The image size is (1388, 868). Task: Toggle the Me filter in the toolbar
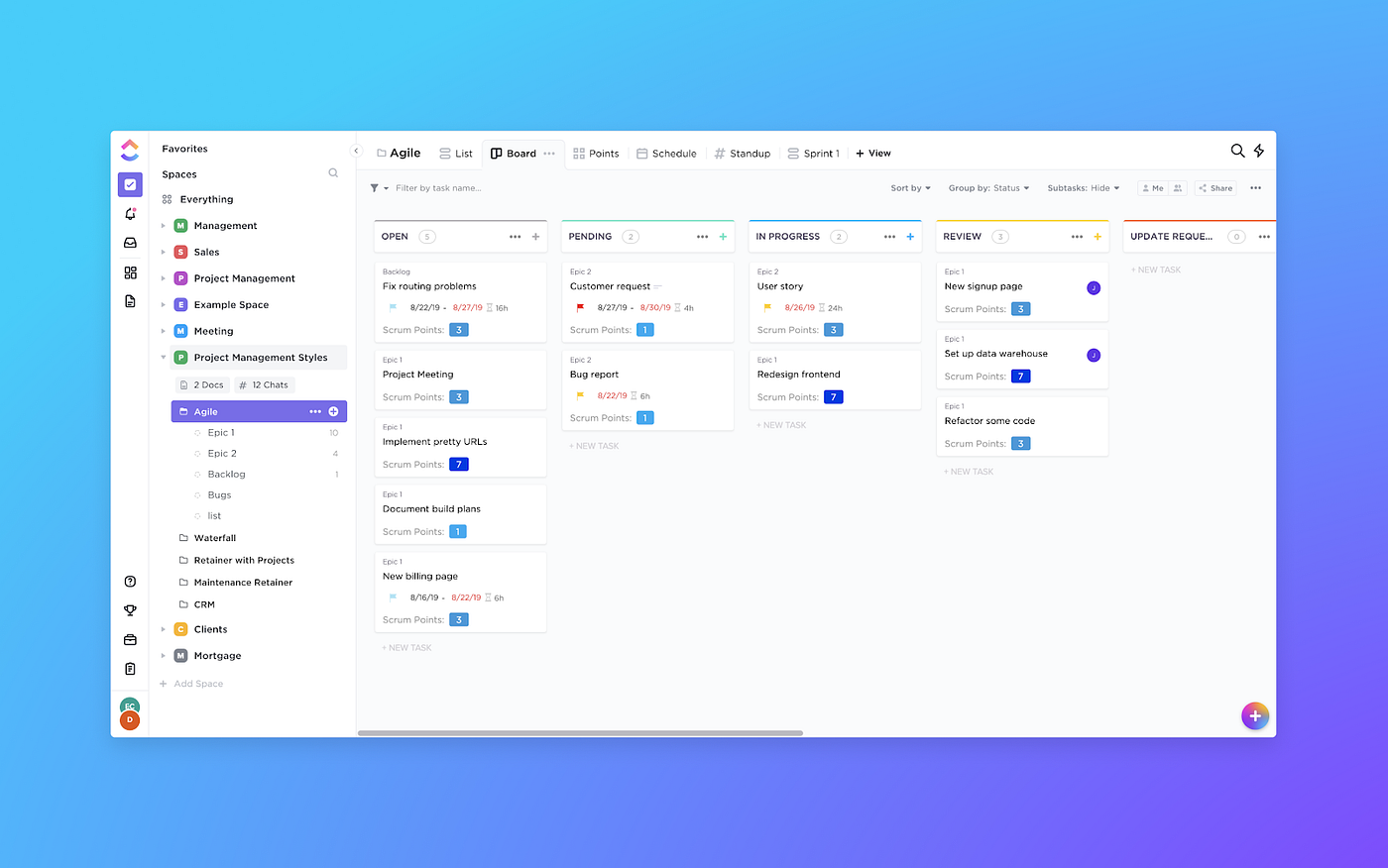(x=1151, y=187)
